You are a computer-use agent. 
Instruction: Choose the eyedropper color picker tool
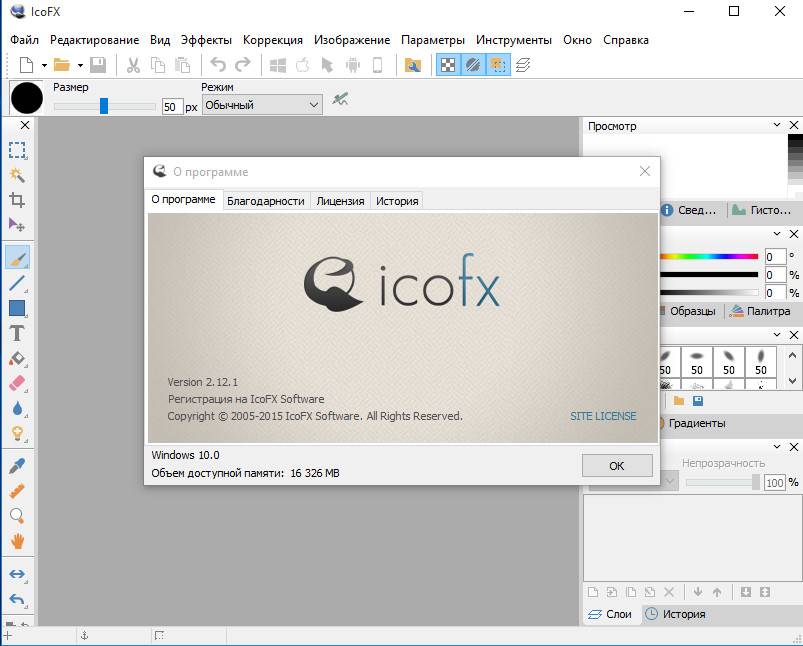click(x=17, y=466)
